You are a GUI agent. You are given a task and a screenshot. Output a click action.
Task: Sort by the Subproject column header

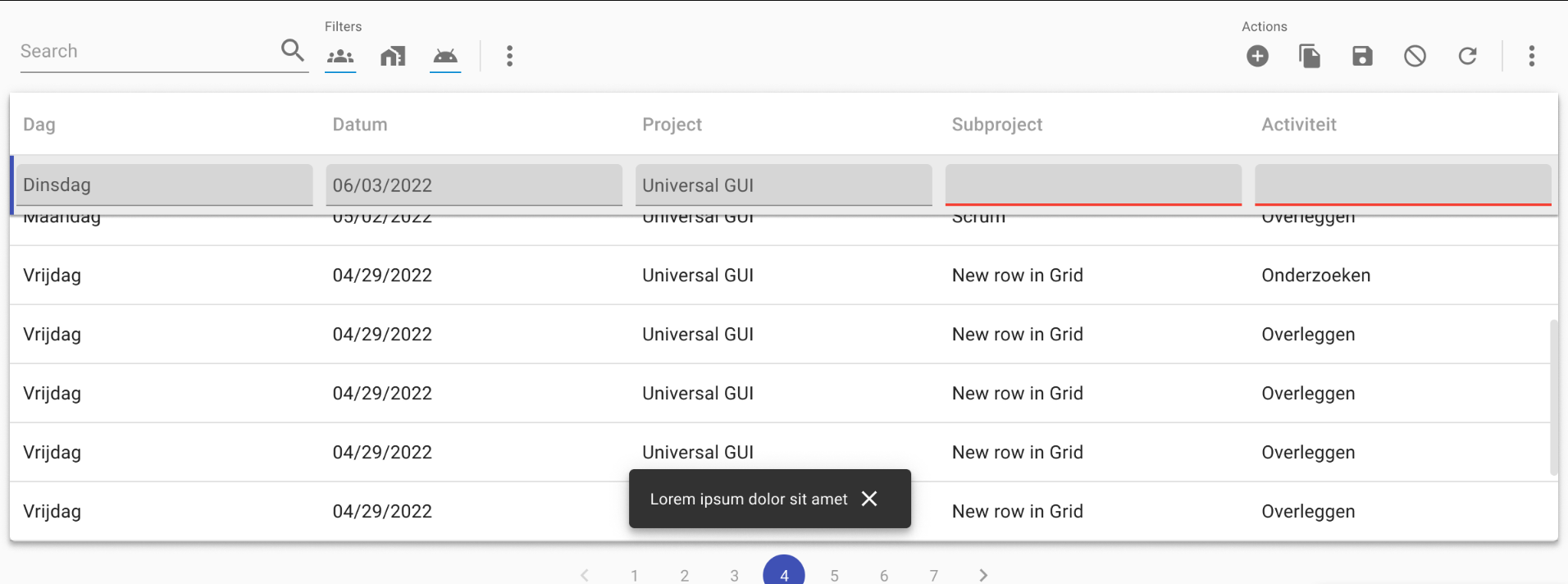[997, 125]
